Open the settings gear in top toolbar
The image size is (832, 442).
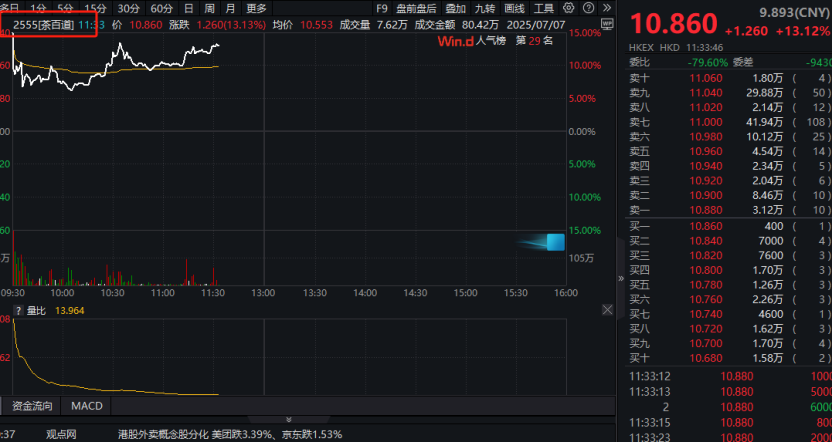coord(569,9)
